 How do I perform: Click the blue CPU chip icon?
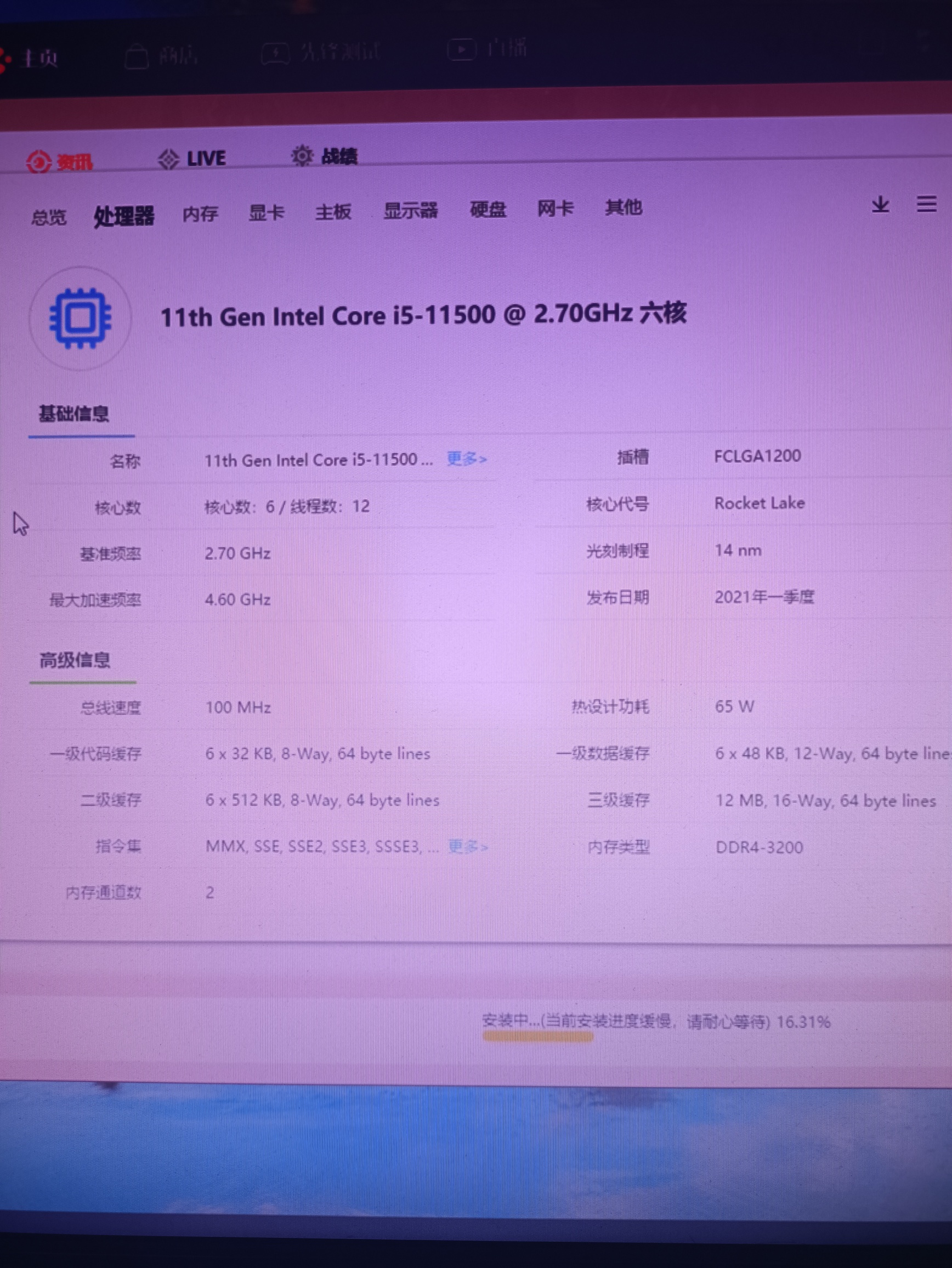click(x=80, y=318)
